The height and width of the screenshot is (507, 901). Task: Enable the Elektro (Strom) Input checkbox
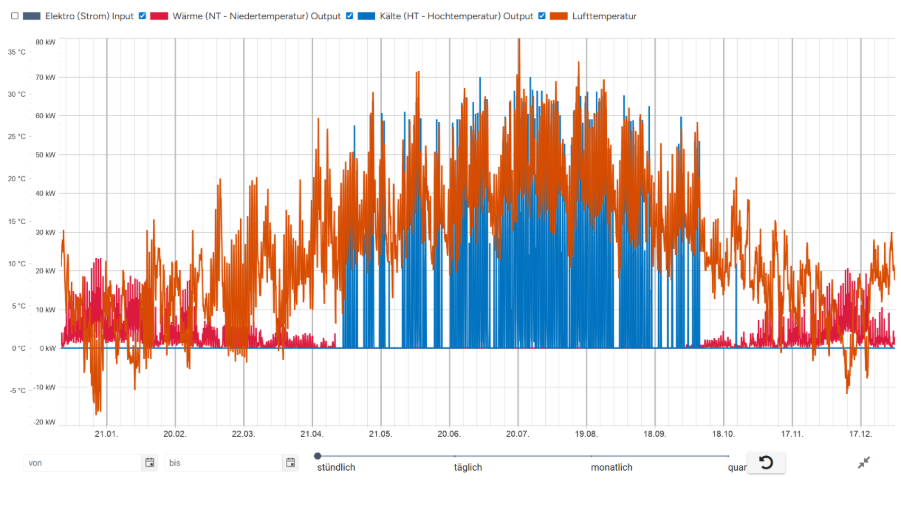pos(13,16)
